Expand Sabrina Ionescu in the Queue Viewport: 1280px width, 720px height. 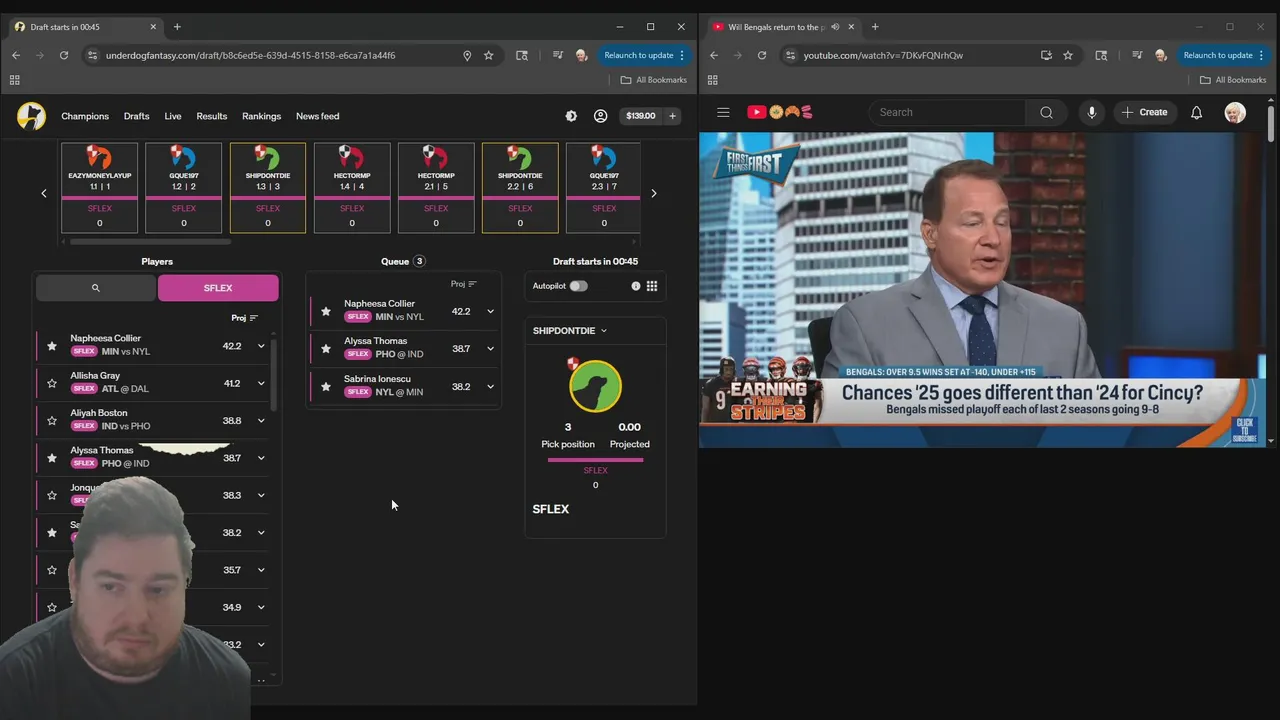(490, 386)
